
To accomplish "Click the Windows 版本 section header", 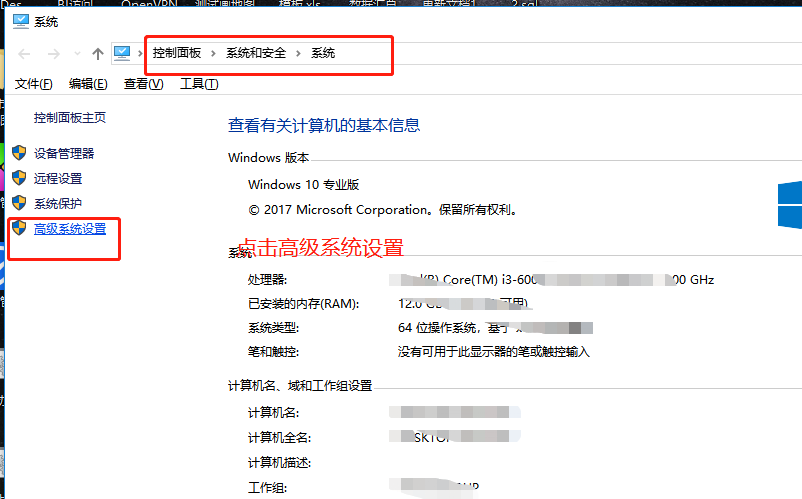I will click(269, 157).
